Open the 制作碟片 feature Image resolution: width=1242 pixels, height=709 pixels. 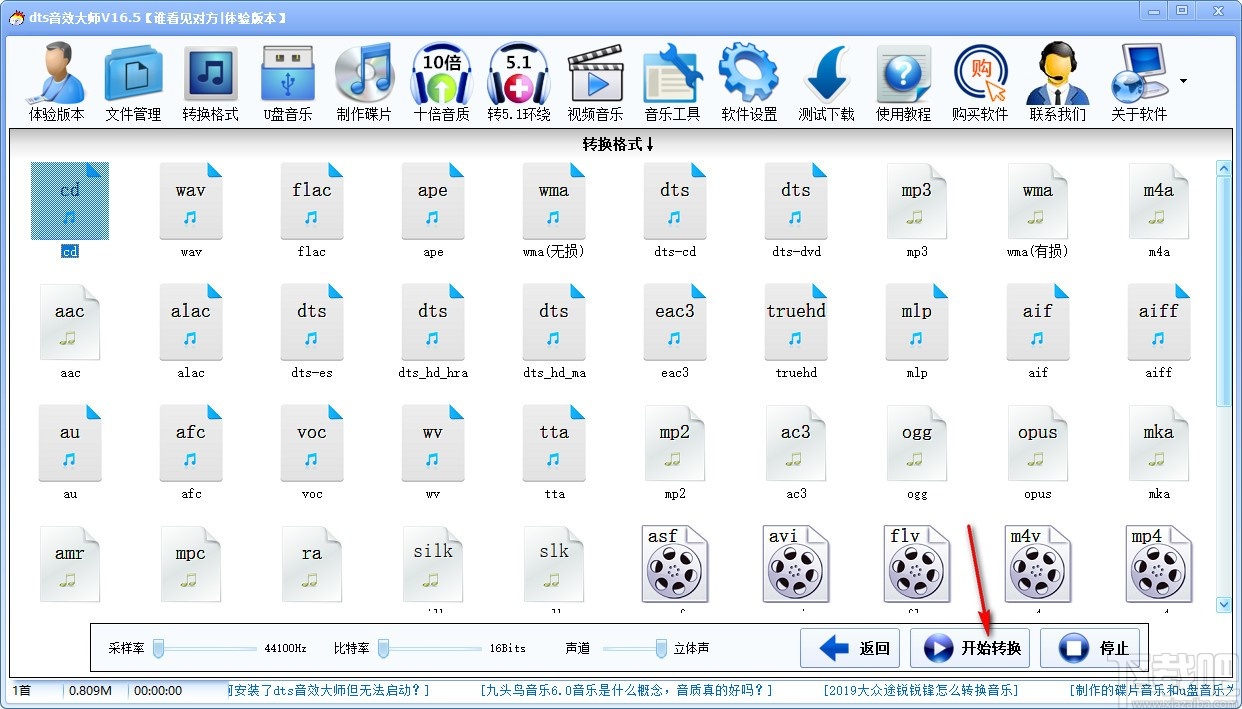[x=364, y=80]
